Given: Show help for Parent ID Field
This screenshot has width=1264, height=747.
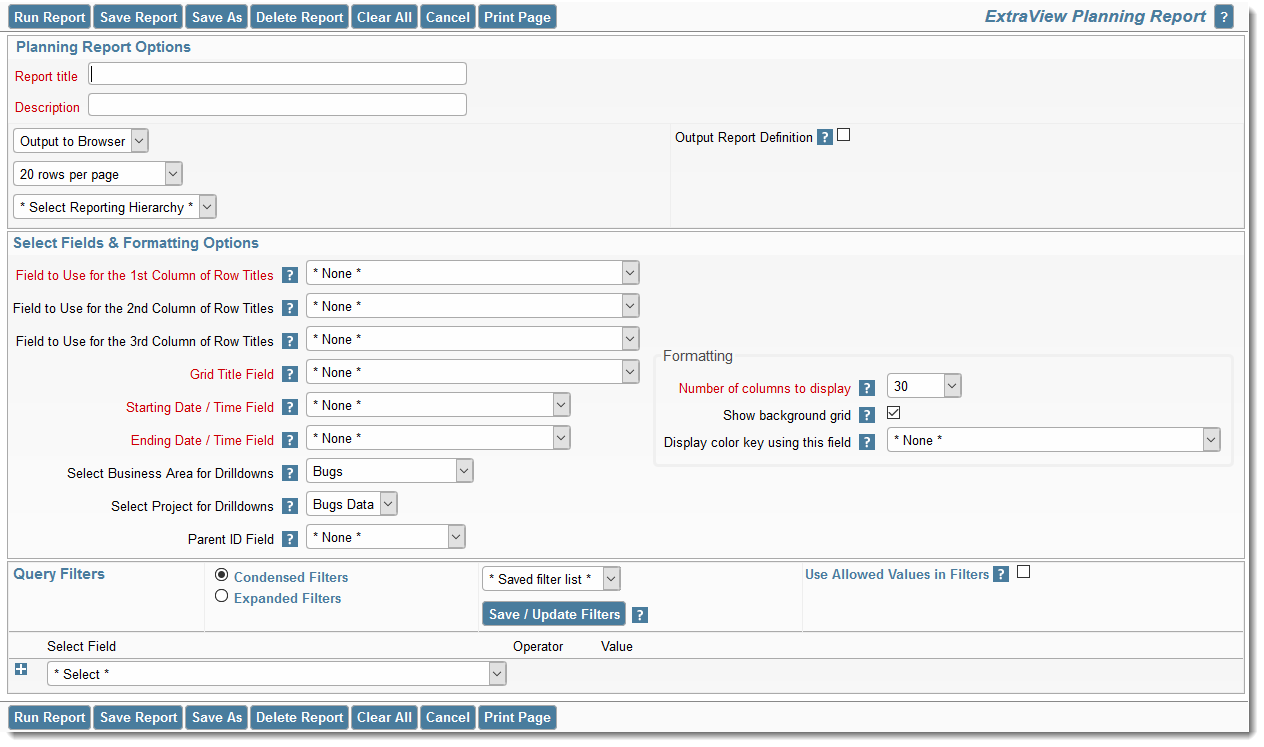Looking at the screenshot, I should point(290,539).
